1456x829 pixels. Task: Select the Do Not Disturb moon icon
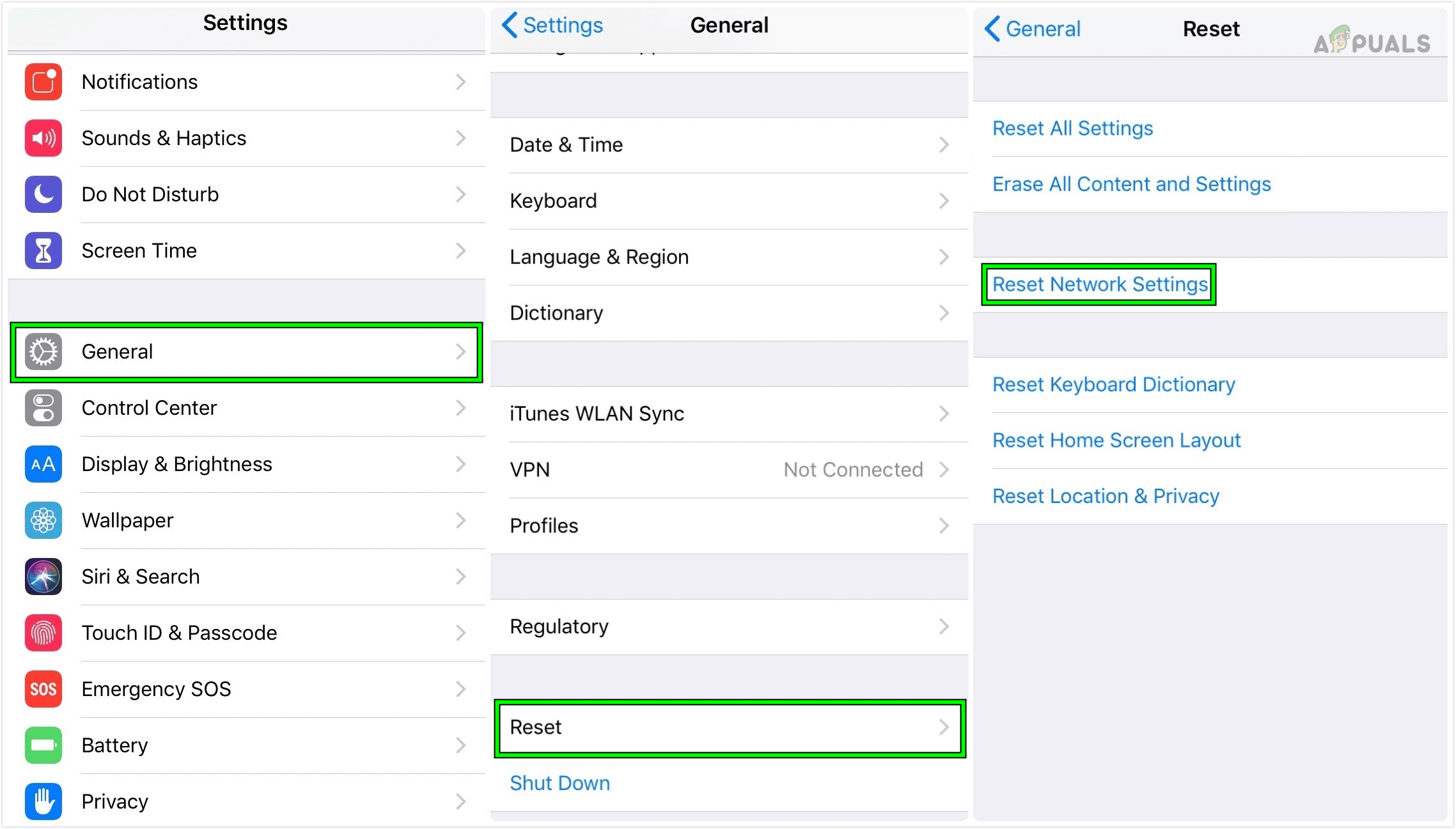pyautogui.click(x=42, y=194)
